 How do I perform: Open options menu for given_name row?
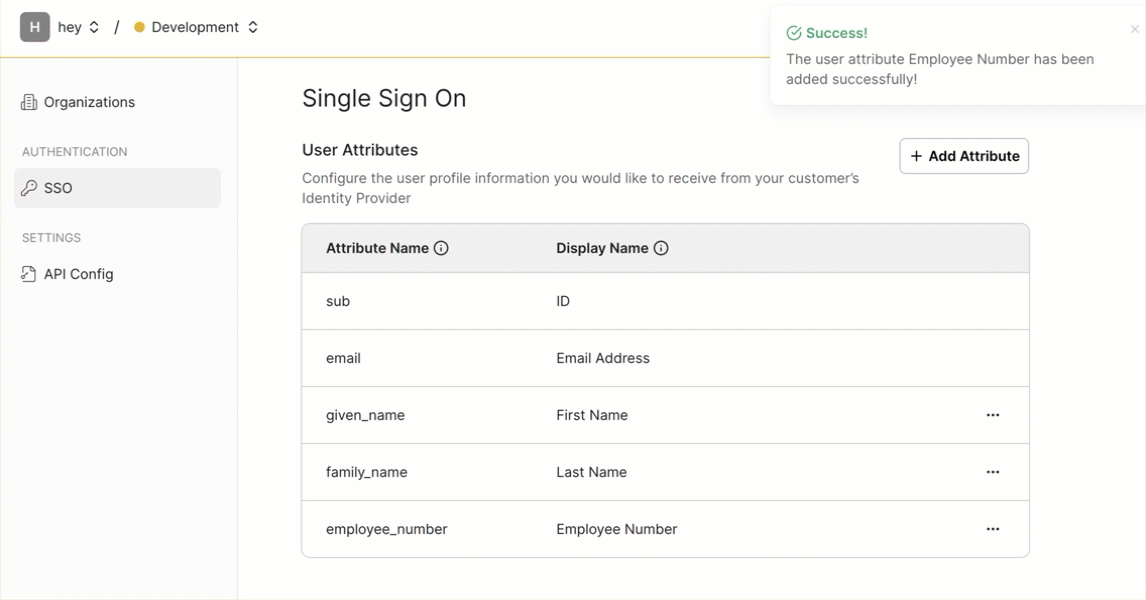[x=993, y=415]
